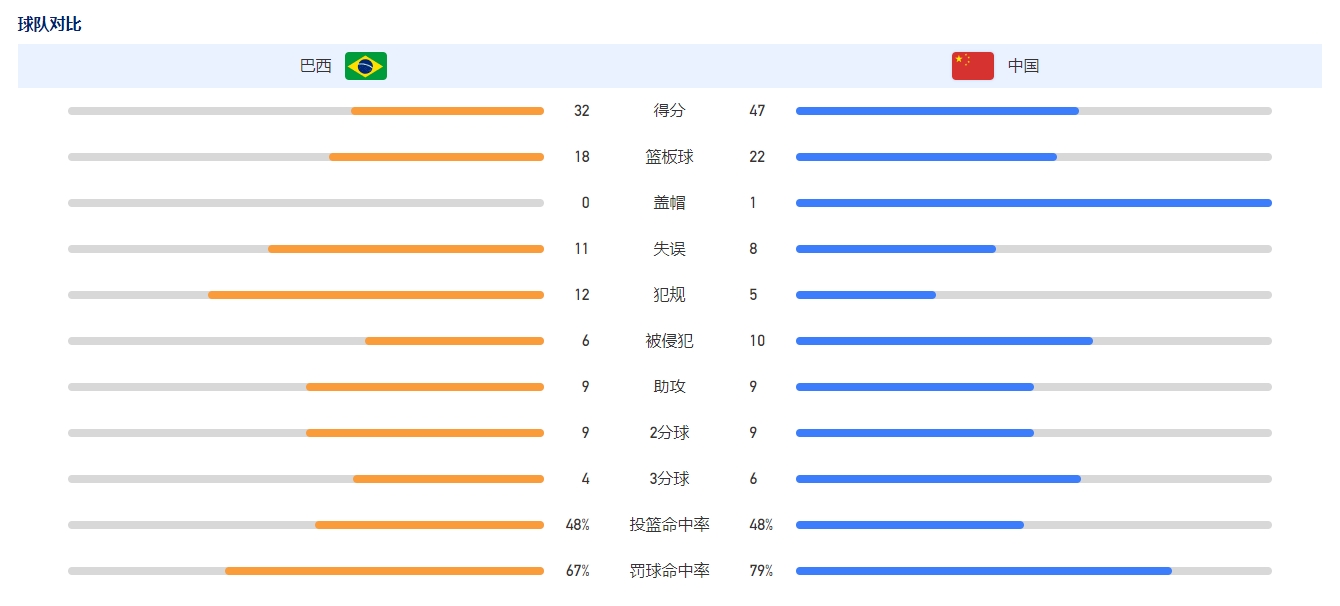Click the 篮板球 stat label
Screen dimensions: 1340x606
point(670,157)
